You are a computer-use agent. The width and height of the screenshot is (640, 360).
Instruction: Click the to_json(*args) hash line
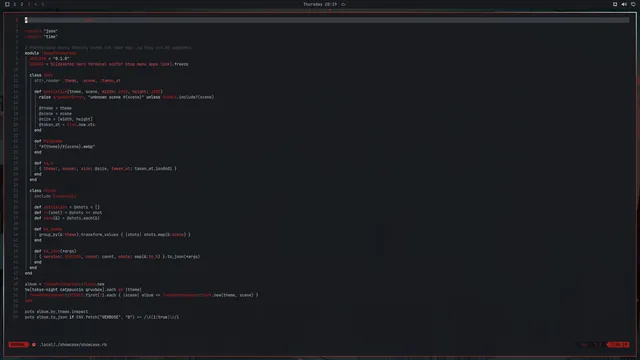120,257
